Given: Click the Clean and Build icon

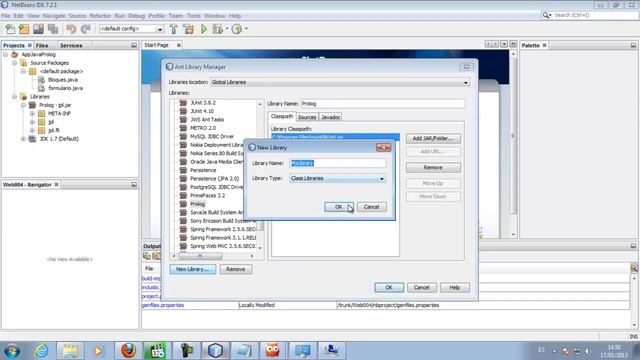Looking at the screenshot, I should [188, 29].
